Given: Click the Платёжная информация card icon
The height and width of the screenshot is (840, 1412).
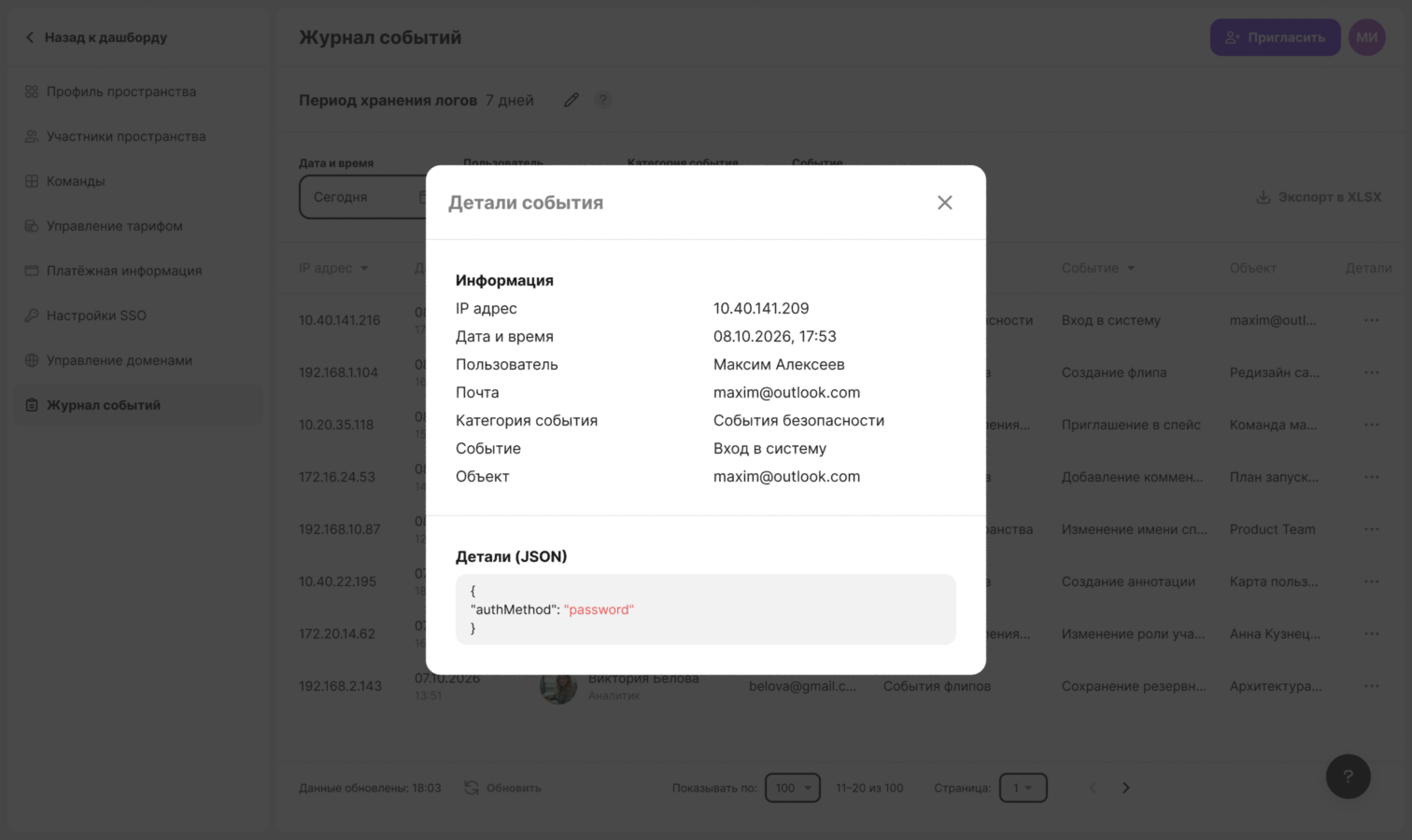Looking at the screenshot, I should pos(32,271).
